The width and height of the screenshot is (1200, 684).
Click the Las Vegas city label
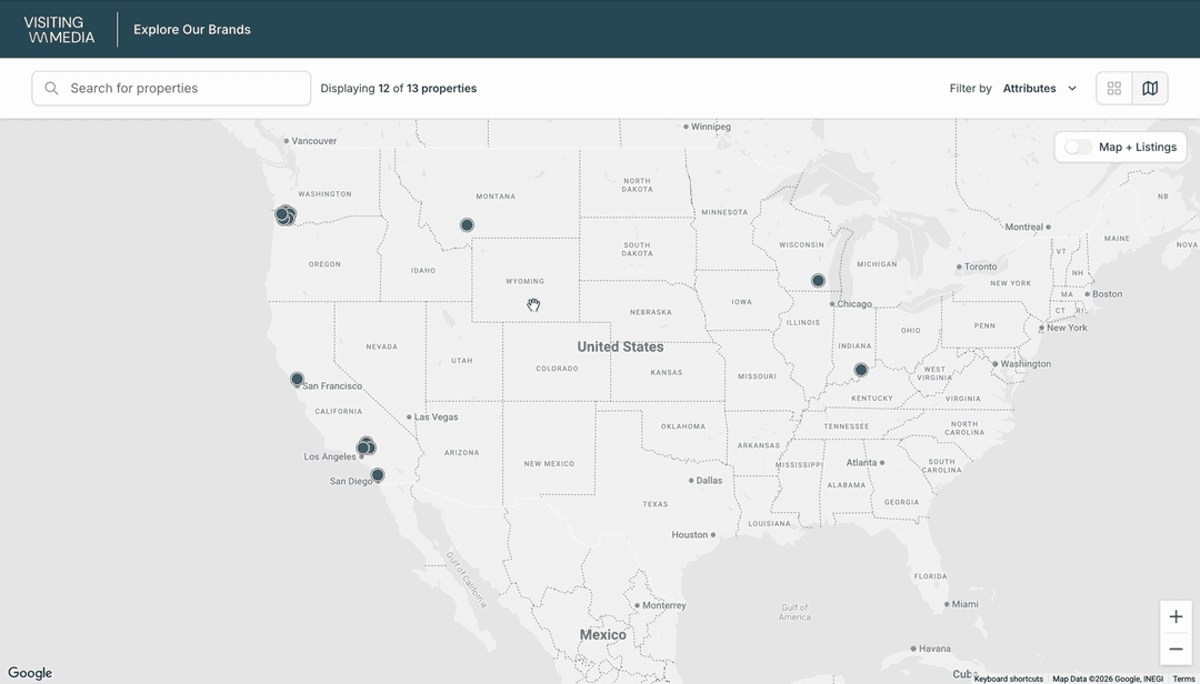point(436,417)
